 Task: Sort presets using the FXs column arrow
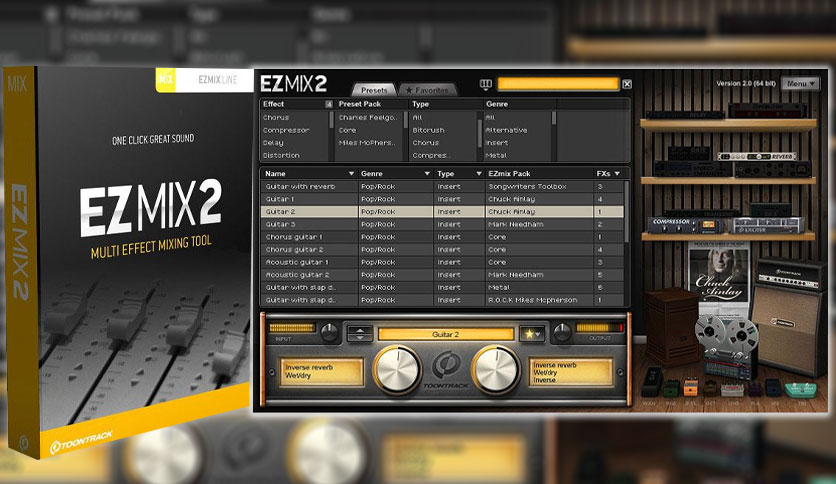pyautogui.click(x=617, y=174)
